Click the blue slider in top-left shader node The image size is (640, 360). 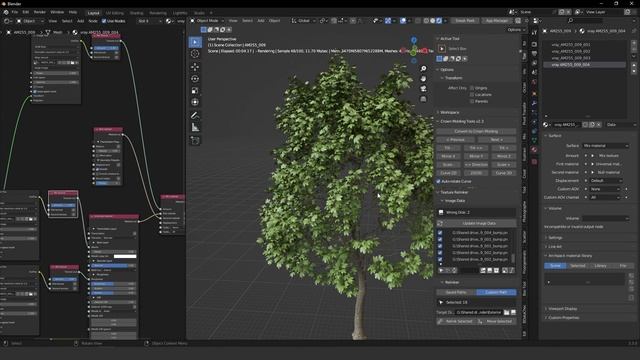106,48
